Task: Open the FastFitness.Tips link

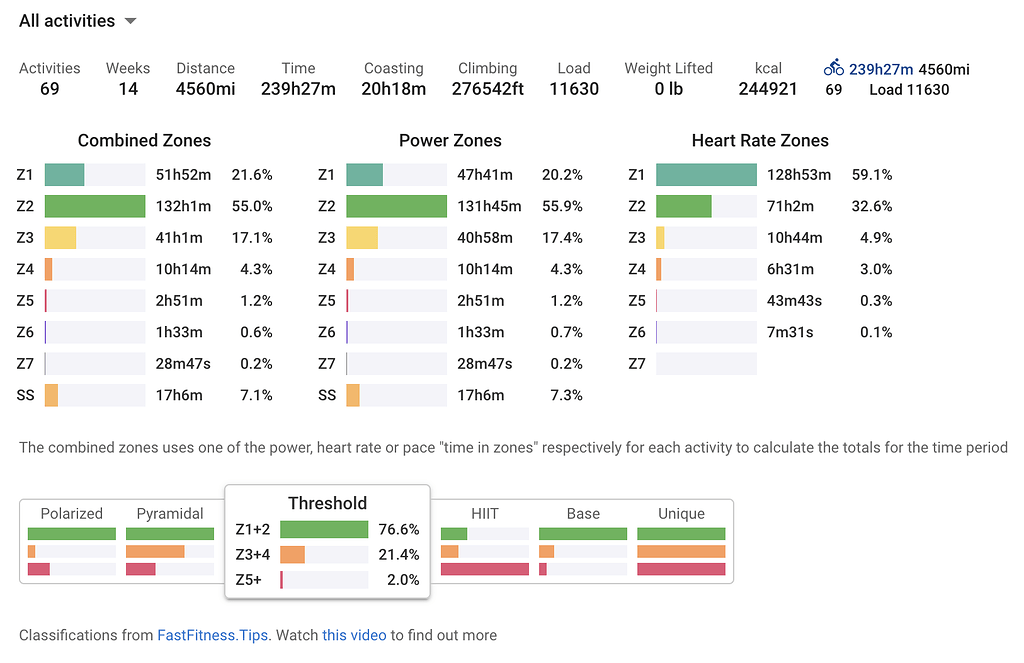Action: [x=210, y=635]
